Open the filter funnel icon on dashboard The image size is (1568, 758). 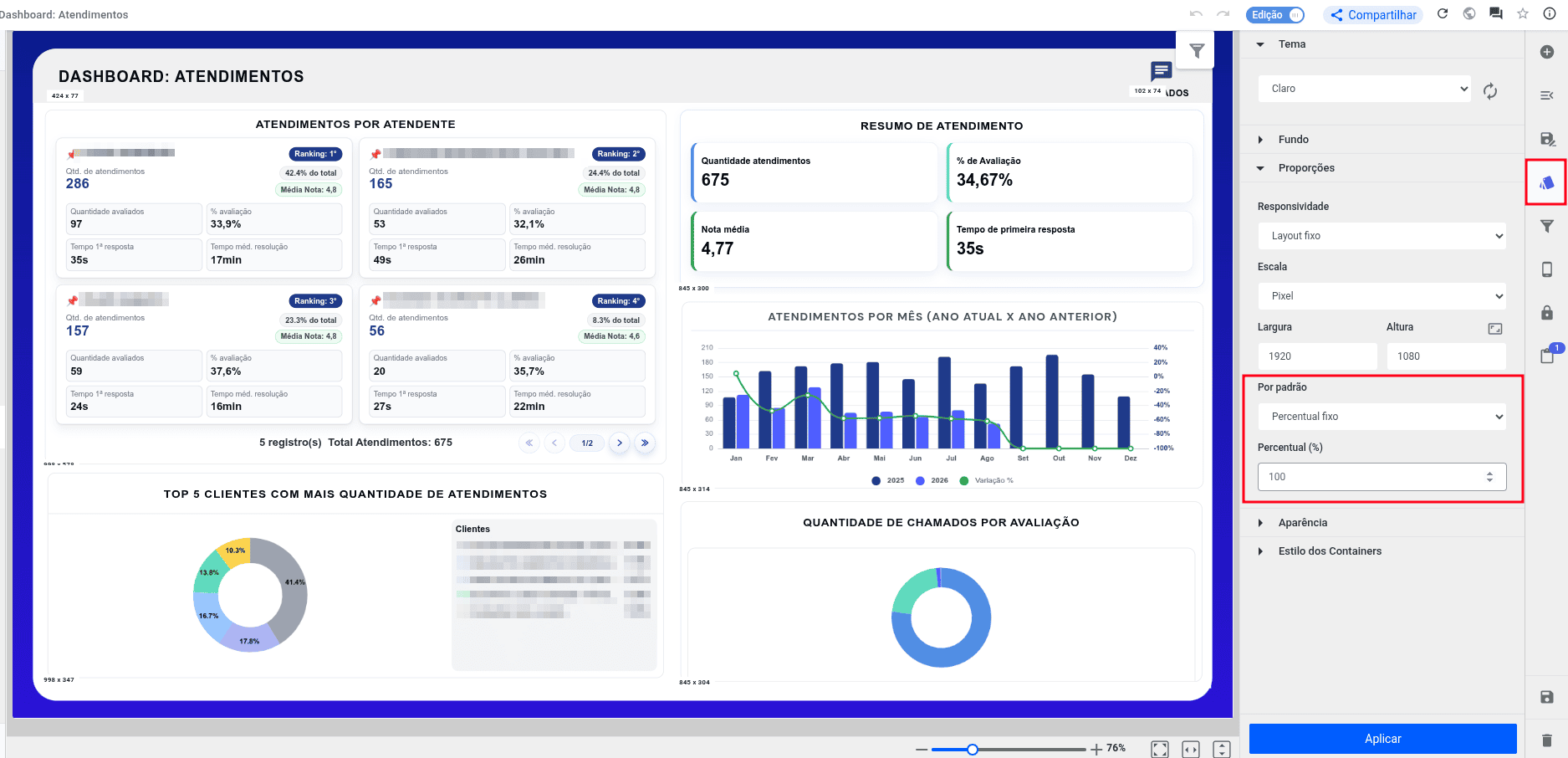pyautogui.click(x=1196, y=51)
